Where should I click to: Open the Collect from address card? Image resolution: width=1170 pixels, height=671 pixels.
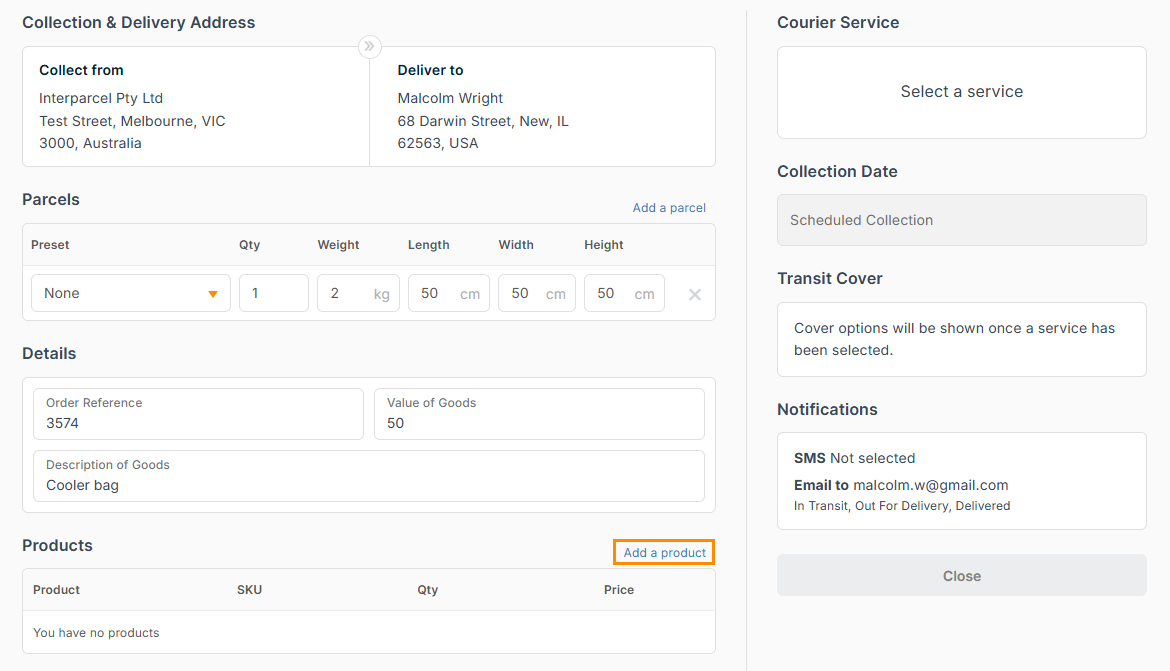196,107
